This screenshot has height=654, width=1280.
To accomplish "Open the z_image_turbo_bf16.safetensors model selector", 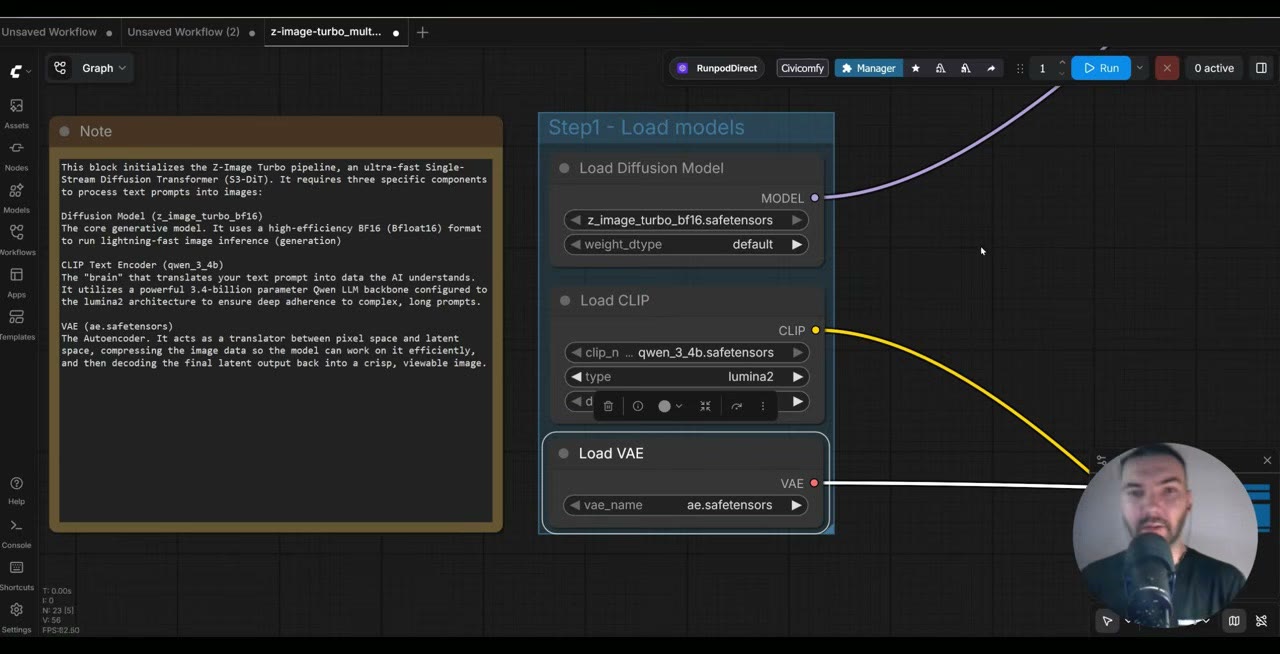I will pos(686,220).
